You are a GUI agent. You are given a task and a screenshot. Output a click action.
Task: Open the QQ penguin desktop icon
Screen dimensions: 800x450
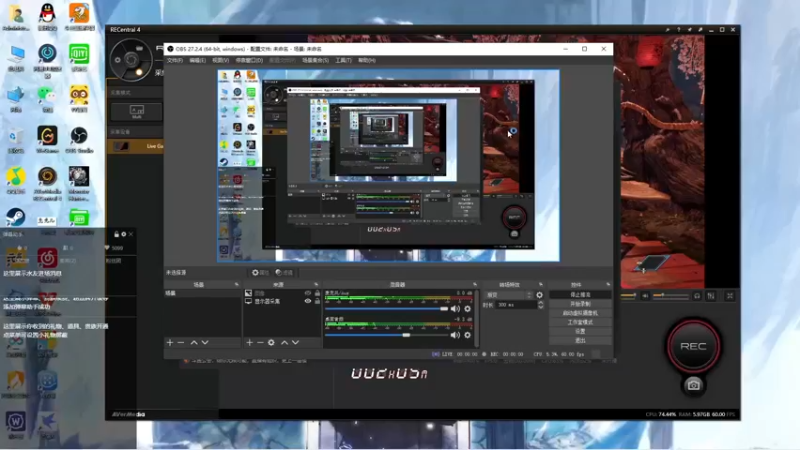(x=47, y=16)
